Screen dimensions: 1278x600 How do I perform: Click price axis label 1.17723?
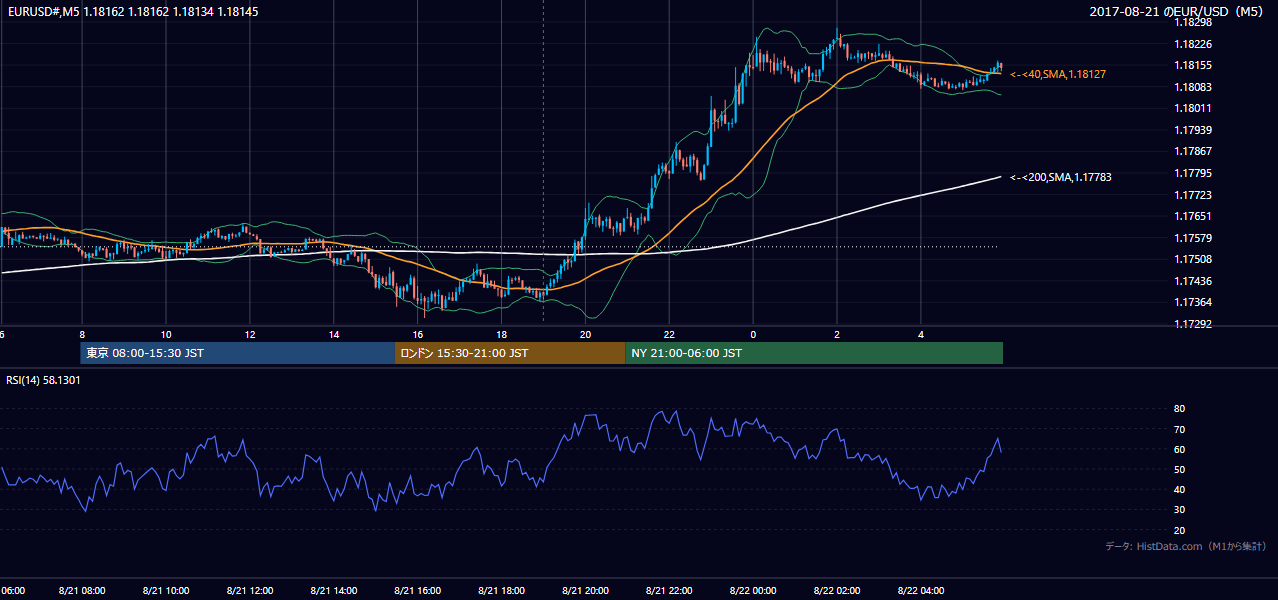[1192, 195]
